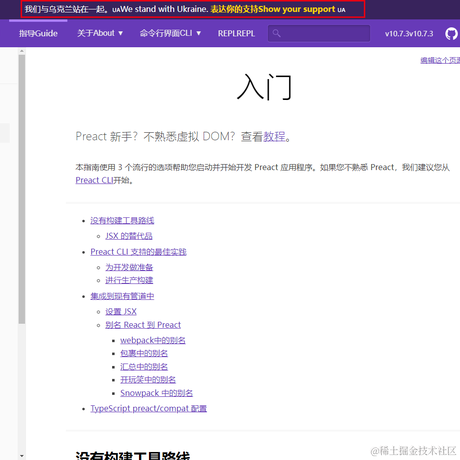
Task: Open the 教程 tutorial link
Action: click(x=274, y=136)
